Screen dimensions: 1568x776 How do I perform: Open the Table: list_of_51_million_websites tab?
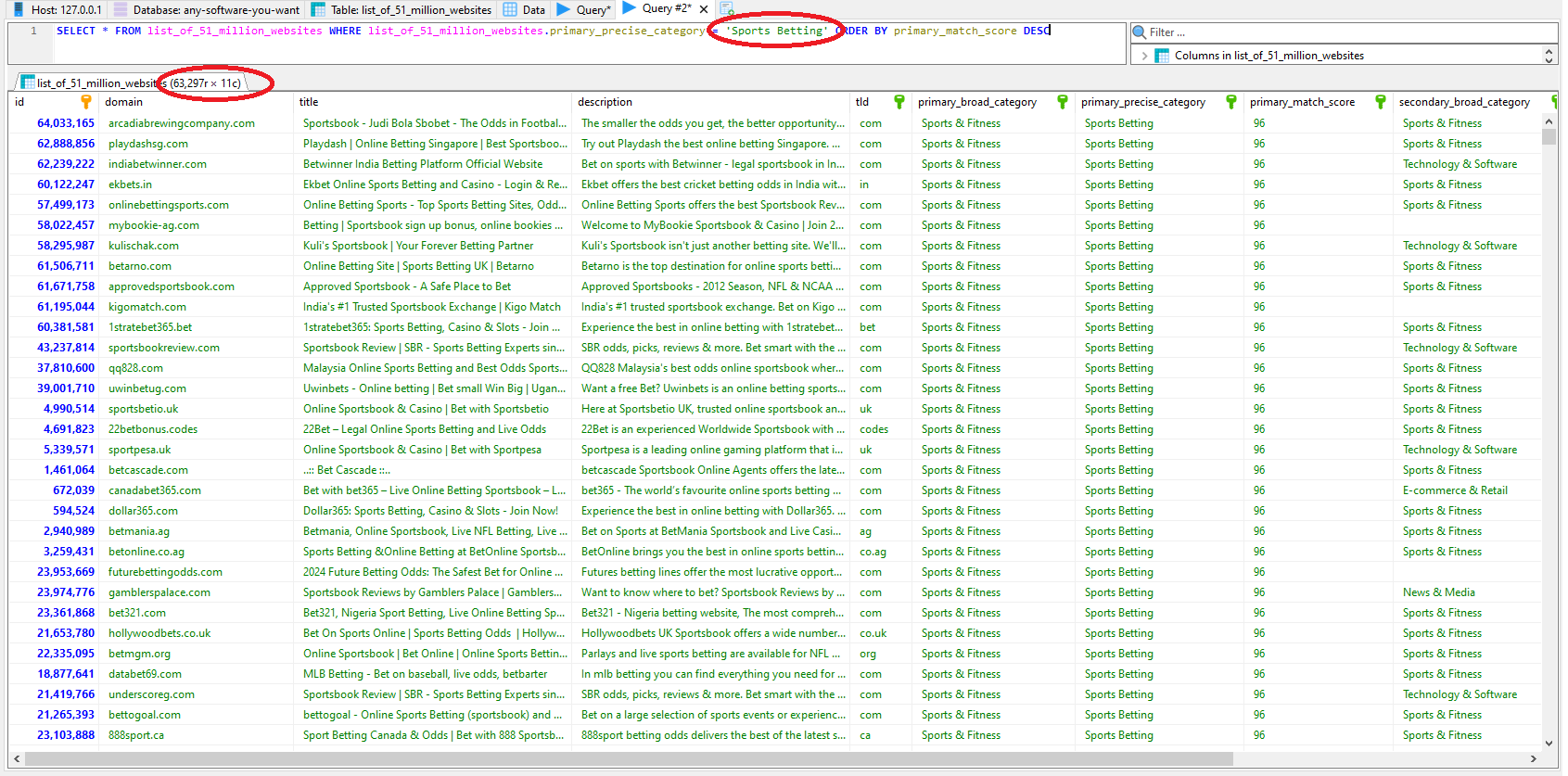402,9
